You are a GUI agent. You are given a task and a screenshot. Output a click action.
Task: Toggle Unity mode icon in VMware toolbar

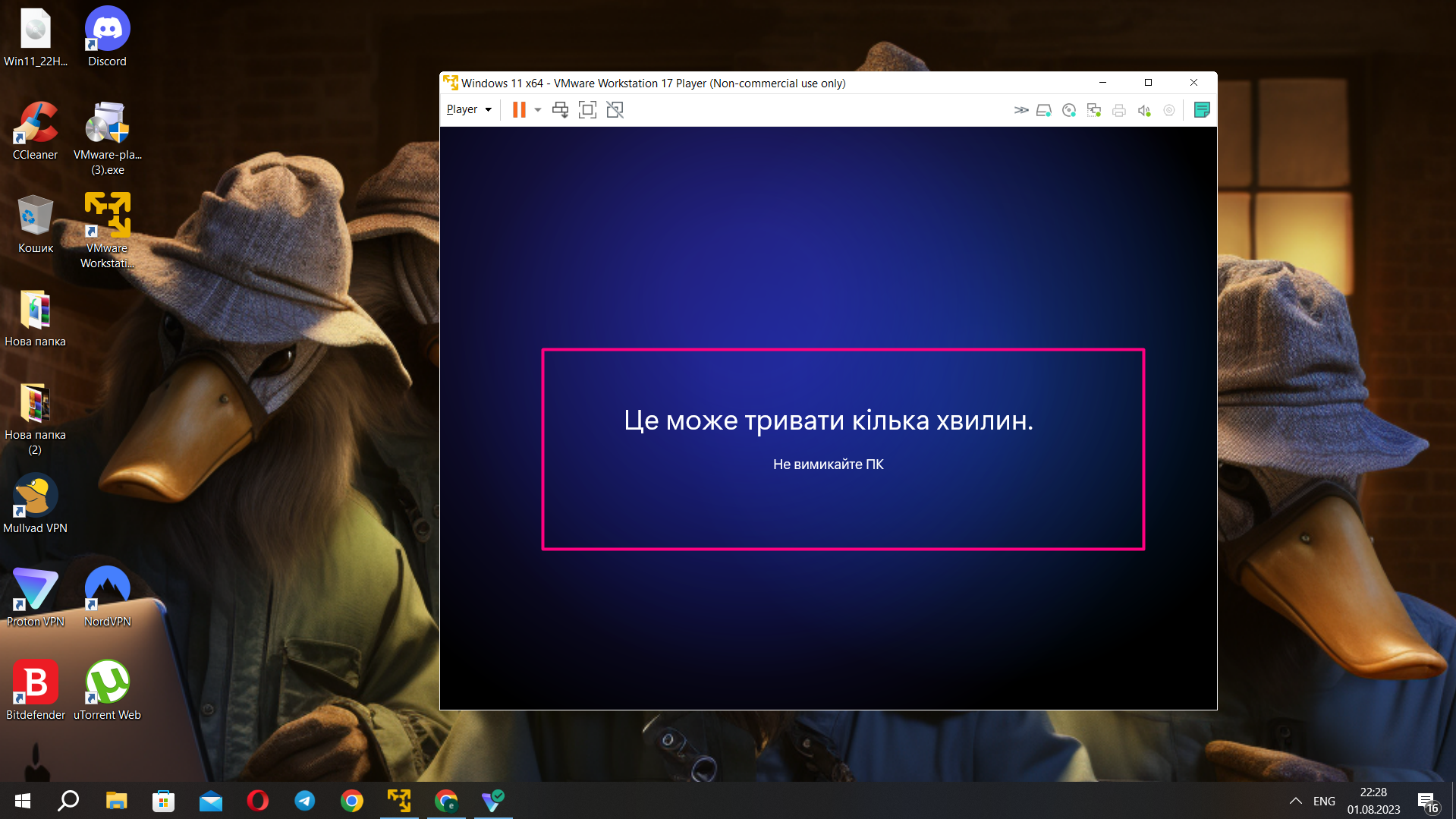point(615,109)
